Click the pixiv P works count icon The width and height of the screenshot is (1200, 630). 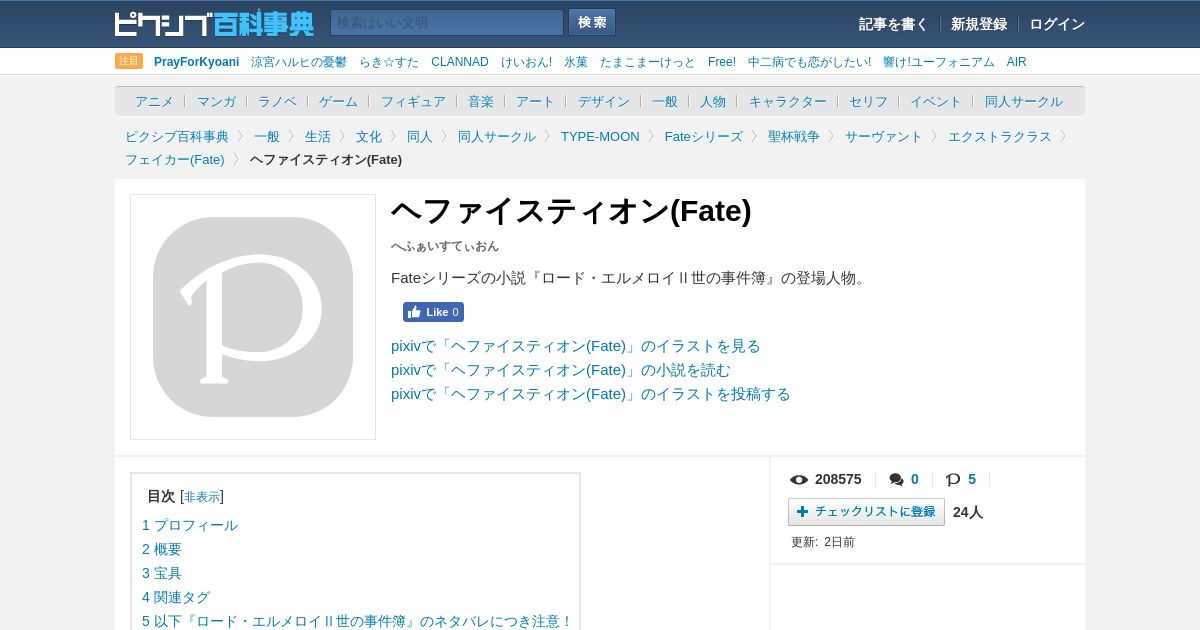click(x=953, y=480)
